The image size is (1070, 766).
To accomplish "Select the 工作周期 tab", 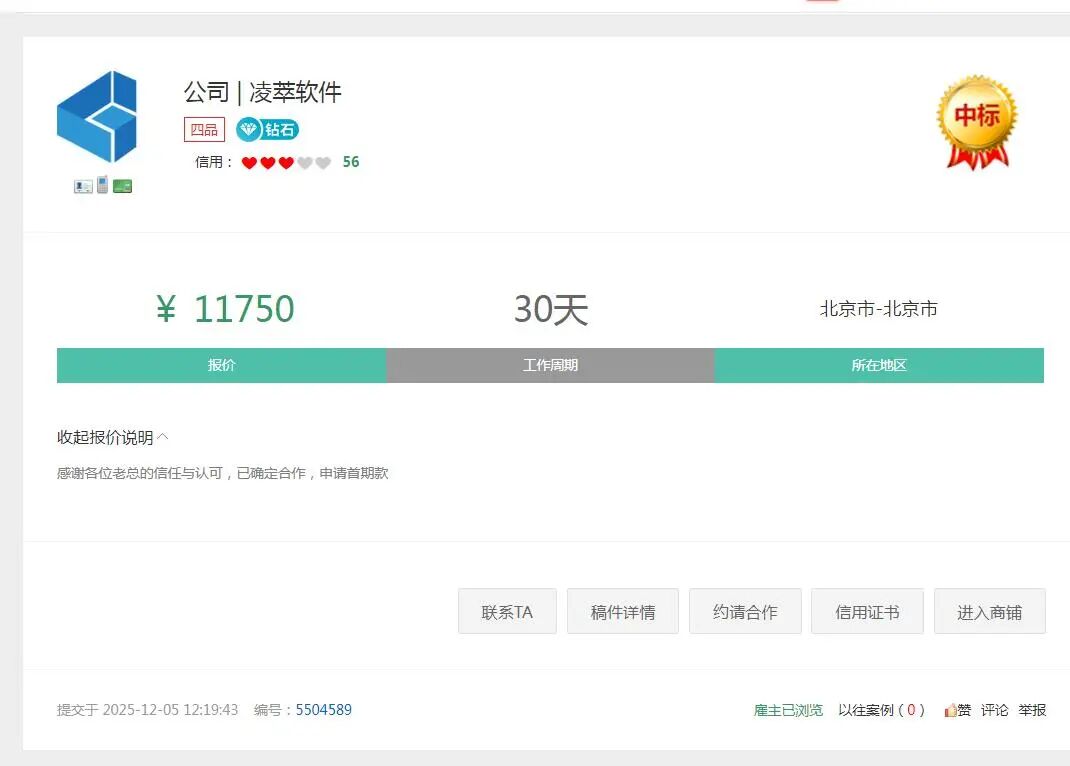I will (550, 365).
